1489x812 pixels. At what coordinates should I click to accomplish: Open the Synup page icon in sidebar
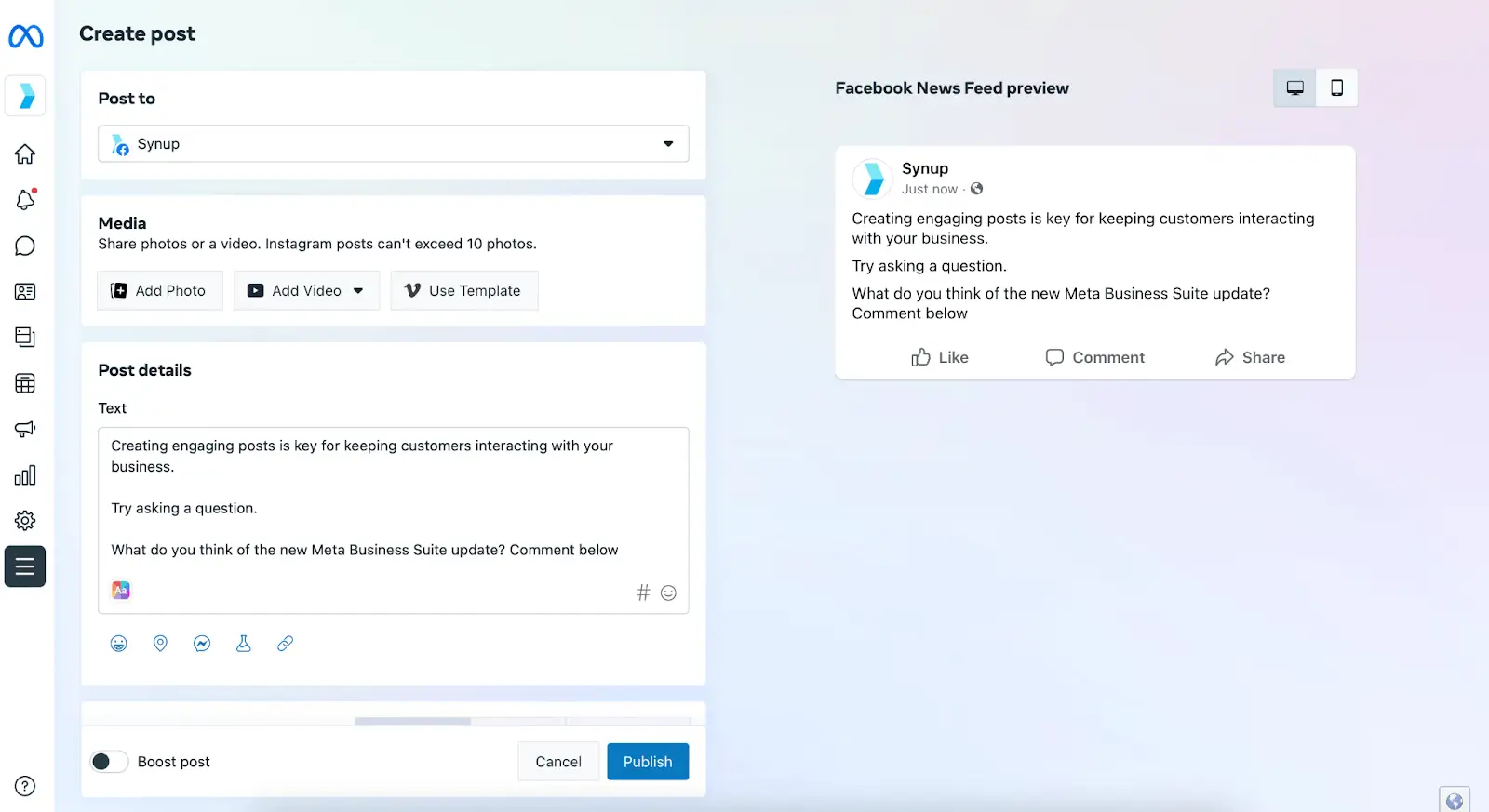click(x=26, y=96)
